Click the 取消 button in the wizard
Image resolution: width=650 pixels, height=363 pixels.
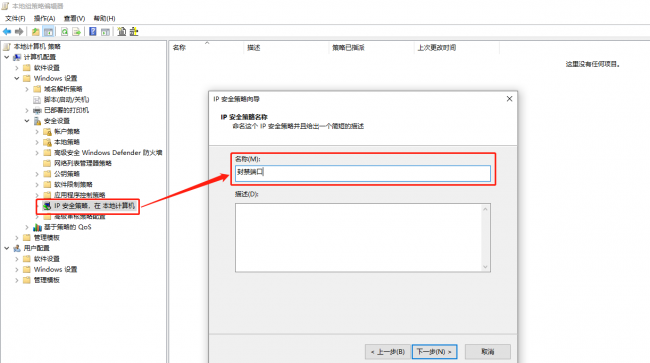488,352
